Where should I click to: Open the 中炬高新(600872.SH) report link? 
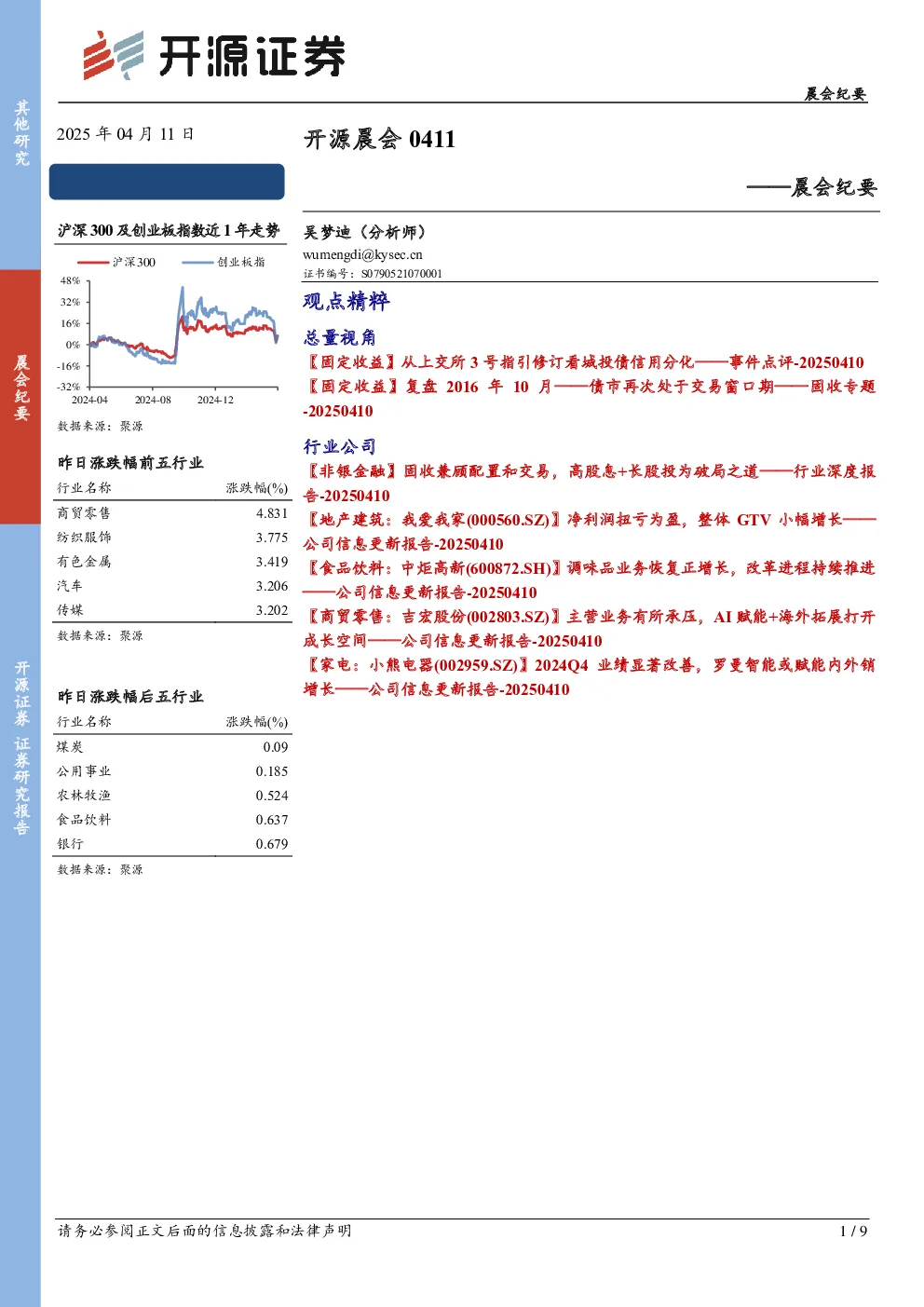tap(590, 580)
